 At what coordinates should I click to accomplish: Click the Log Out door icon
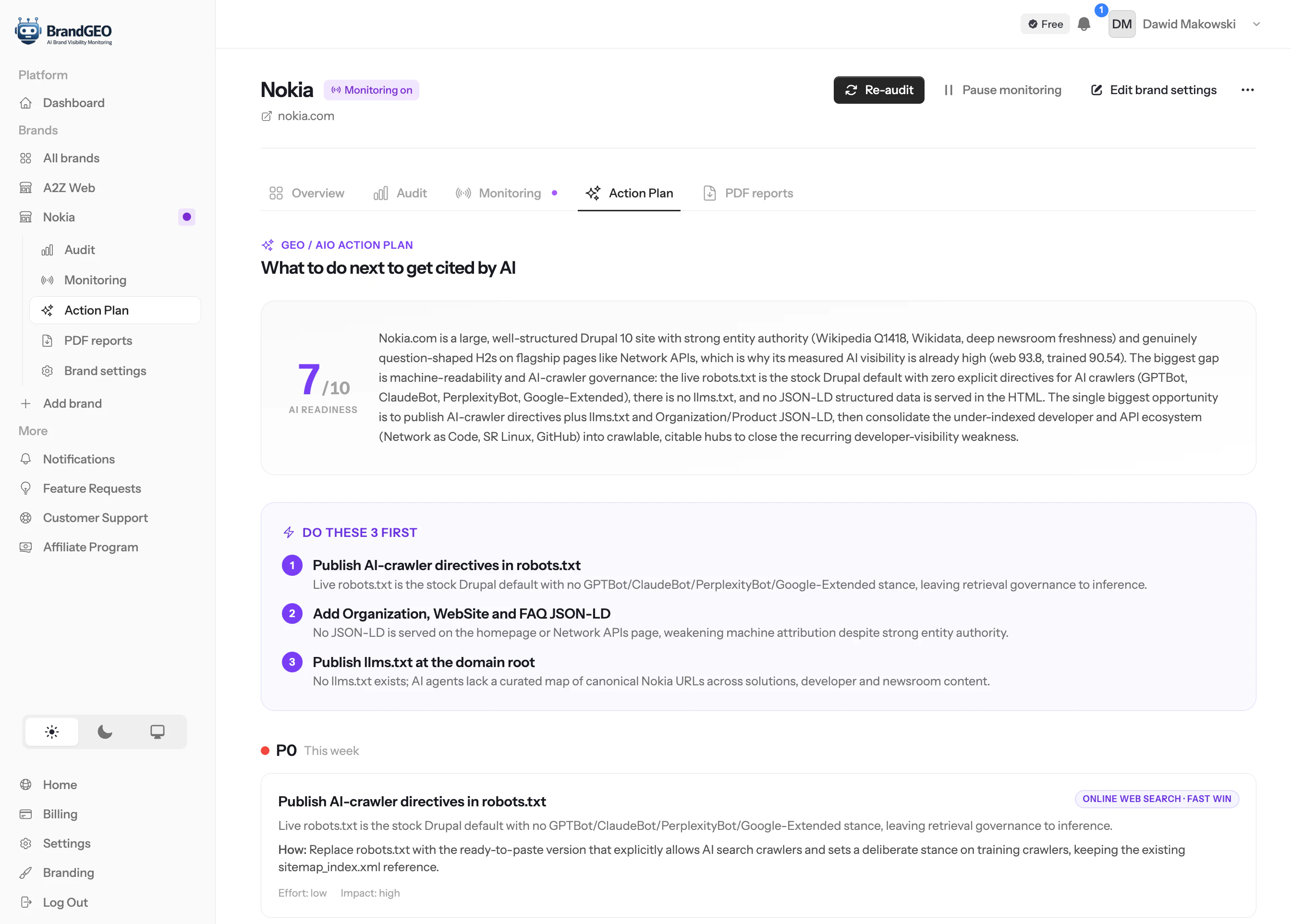[x=25, y=902]
